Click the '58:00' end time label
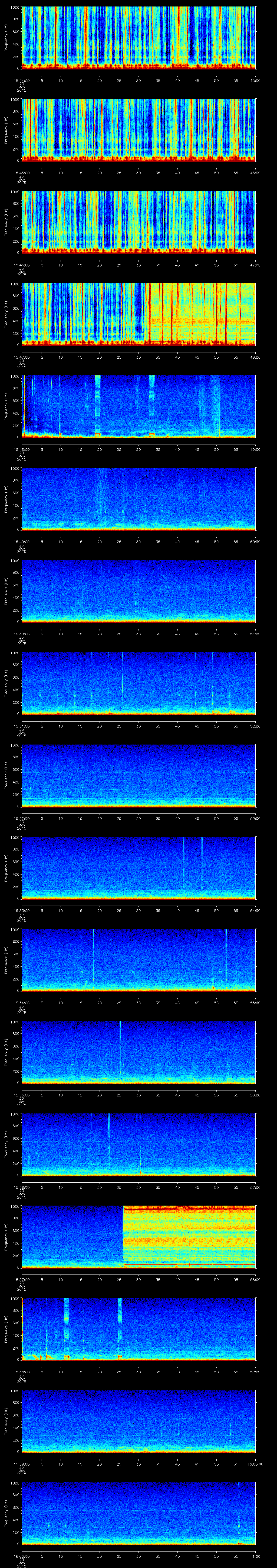277x1568 pixels. coord(256,1279)
